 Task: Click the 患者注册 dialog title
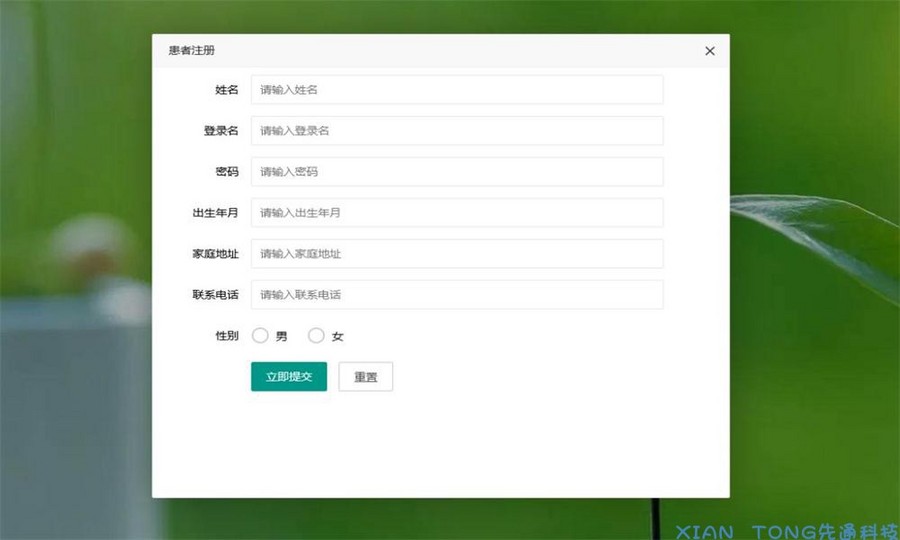192,50
